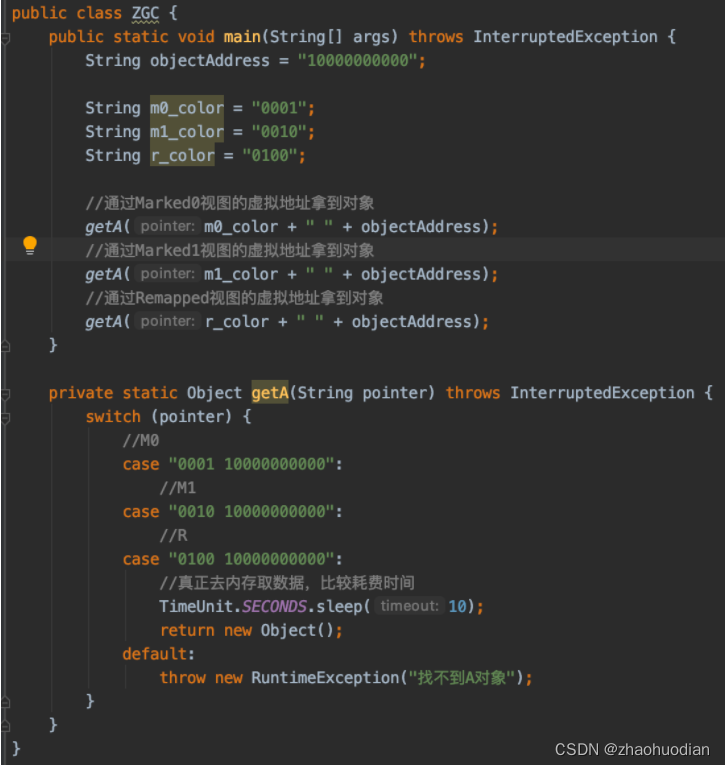Click the //M1 comment

(178, 488)
